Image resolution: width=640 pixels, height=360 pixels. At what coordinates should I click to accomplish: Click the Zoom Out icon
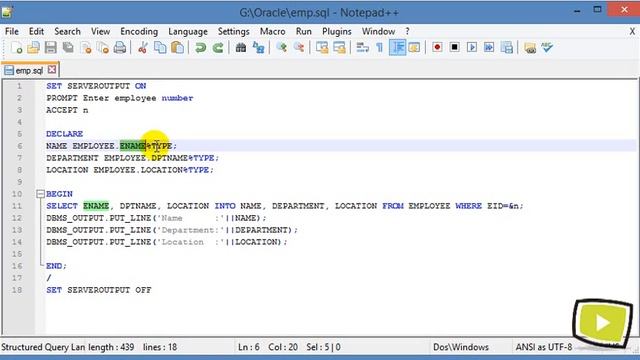[299, 48]
